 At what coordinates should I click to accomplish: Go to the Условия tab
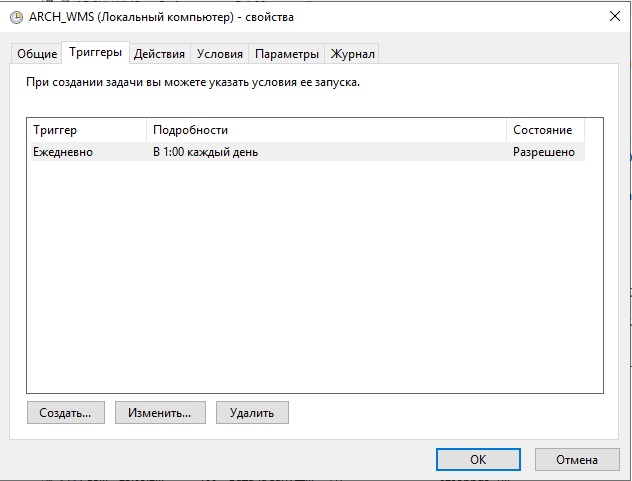click(x=219, y=54)
